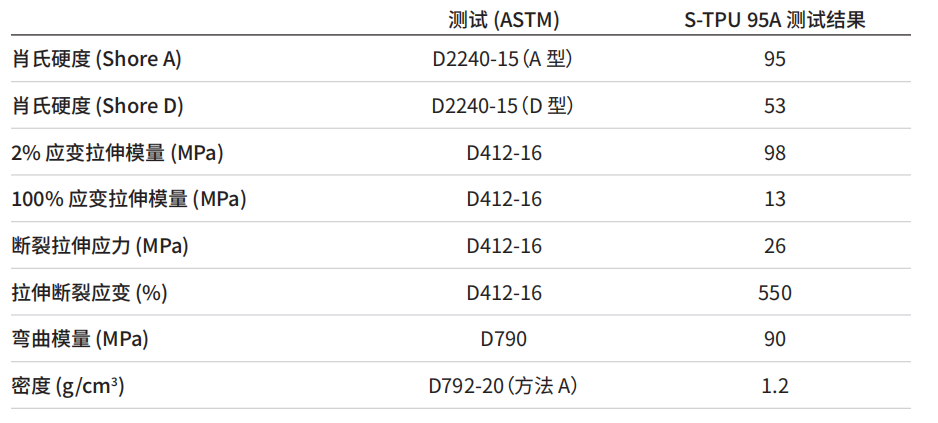Click the 测试 (ASTM) column header

503,20
